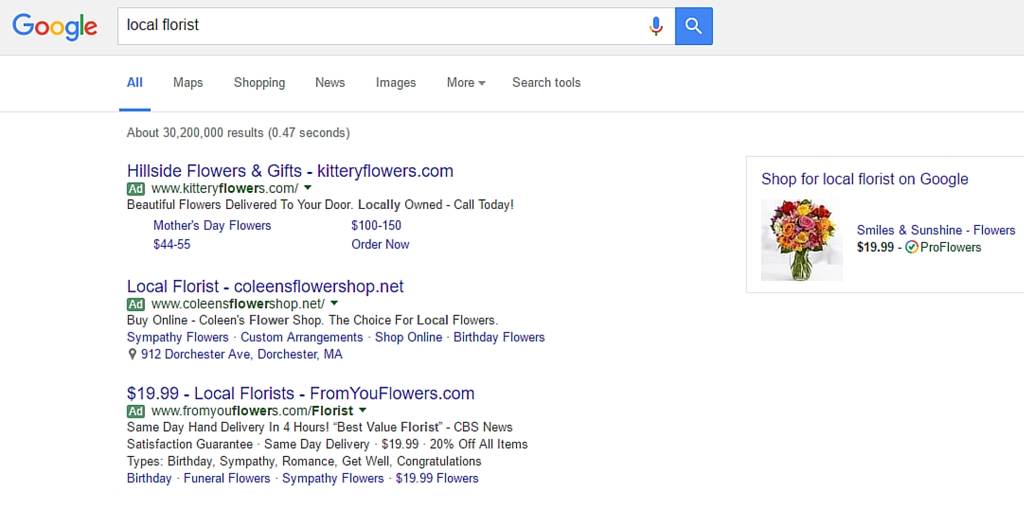Open Smiles & Sunshine - Flowers product link
This screenshot has width=1024, height=512.
pos(936,230)
